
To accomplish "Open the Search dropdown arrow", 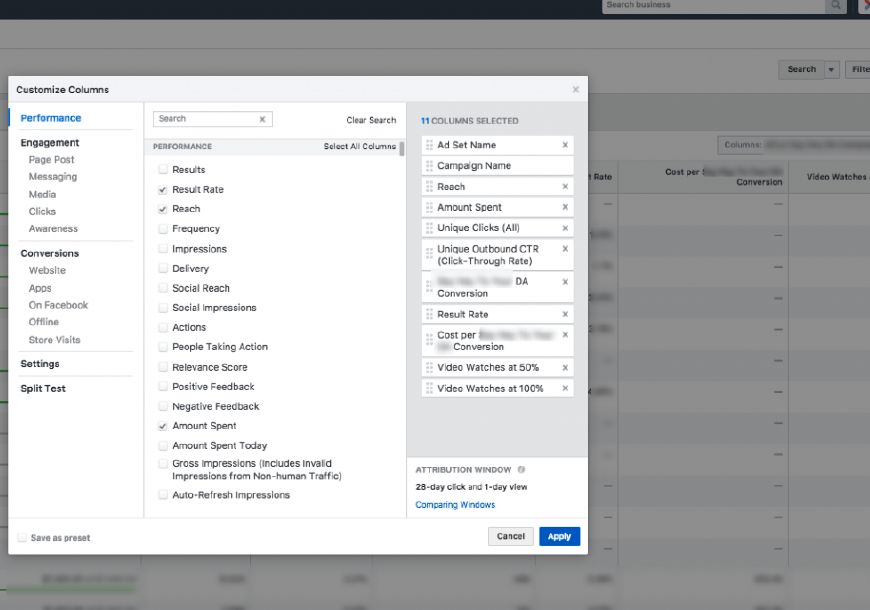I will coord(831,70).
